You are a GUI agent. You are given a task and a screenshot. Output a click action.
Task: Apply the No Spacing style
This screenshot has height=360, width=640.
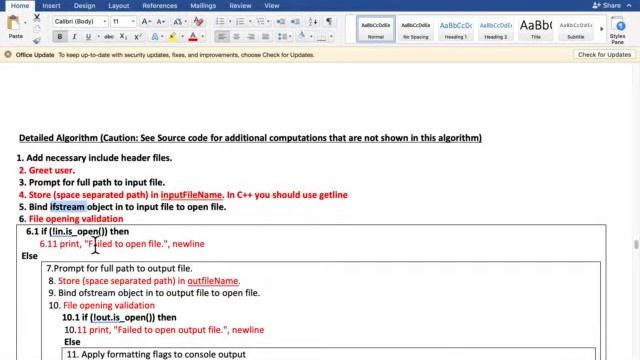416,29
